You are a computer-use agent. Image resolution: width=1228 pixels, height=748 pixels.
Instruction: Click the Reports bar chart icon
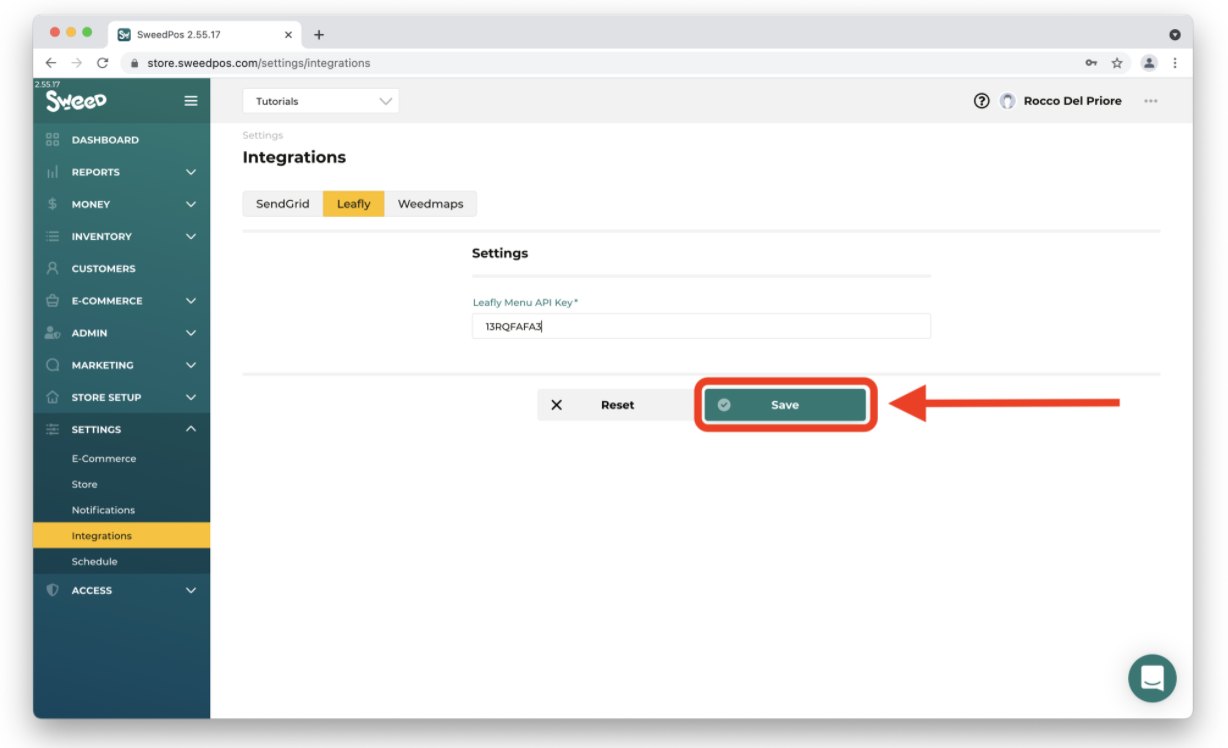coord(53,172)
